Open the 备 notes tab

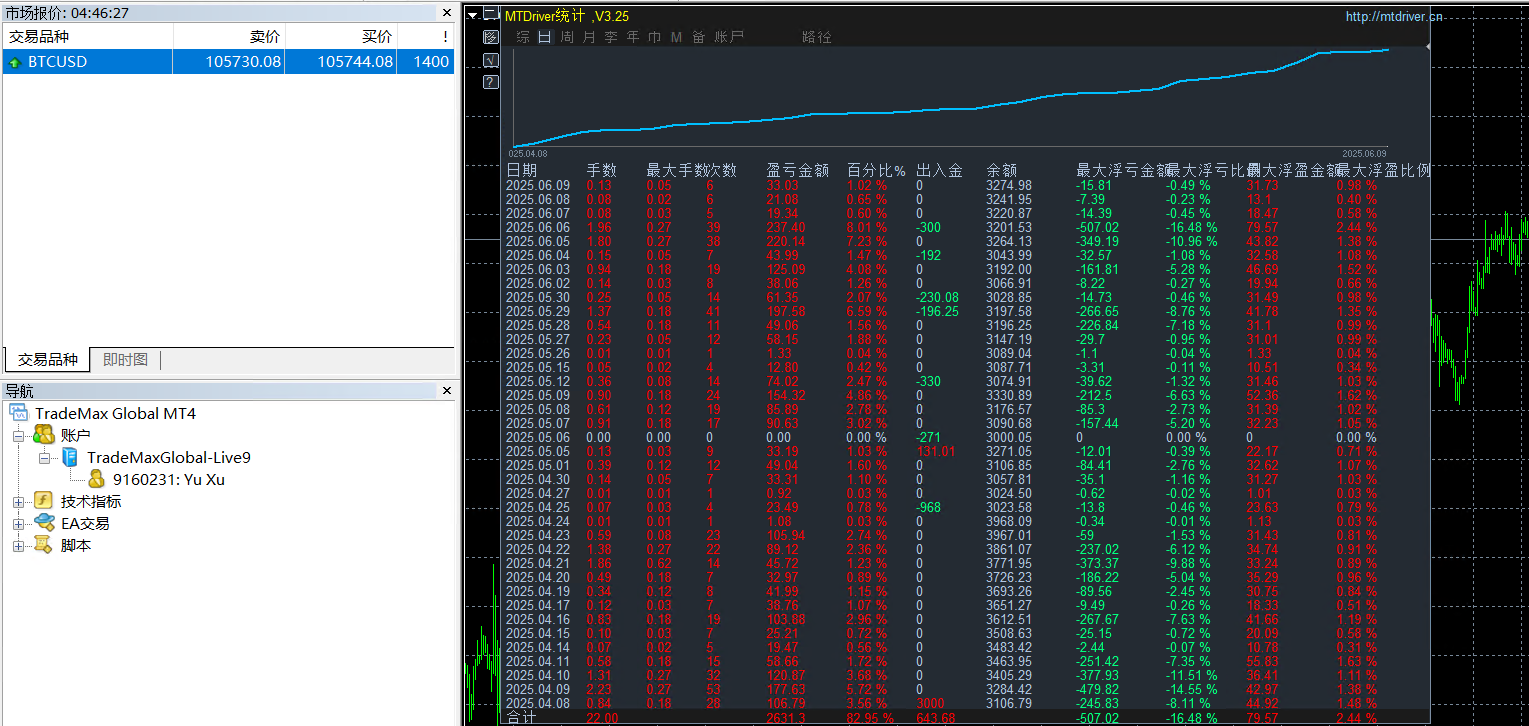click(698, 37)
